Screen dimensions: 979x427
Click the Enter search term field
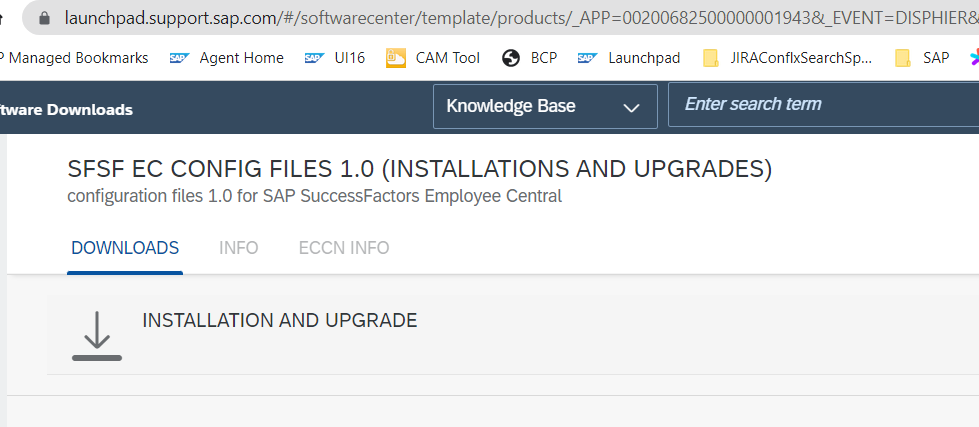pos(824,105)
